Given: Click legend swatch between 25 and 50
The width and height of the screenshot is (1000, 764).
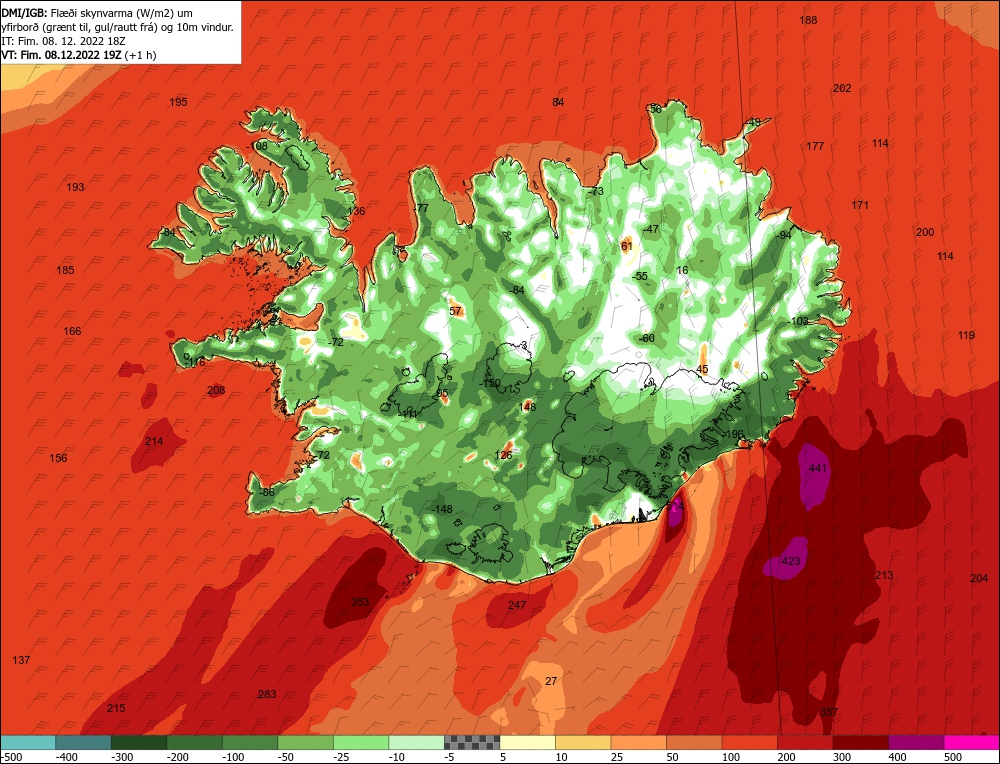Looking at the screenshot, I should (638, 742).
